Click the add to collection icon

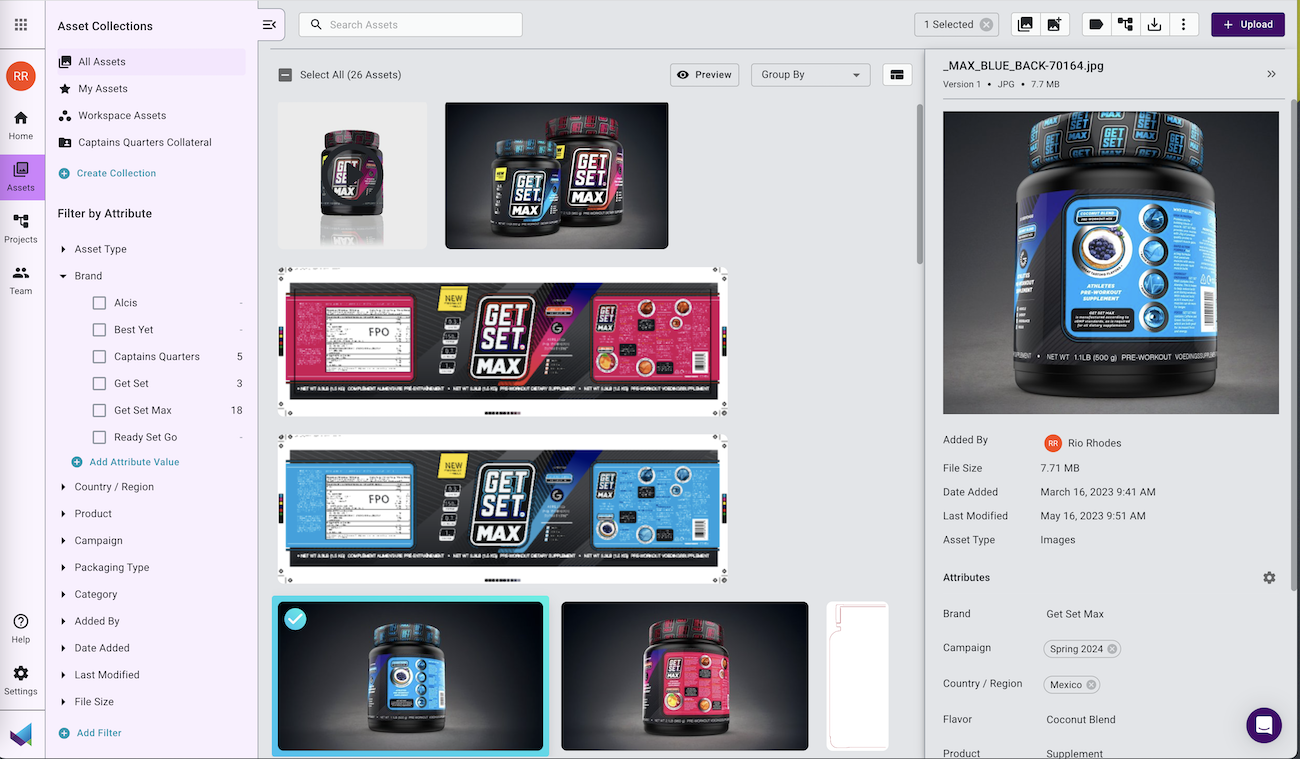pos(1025,25)
